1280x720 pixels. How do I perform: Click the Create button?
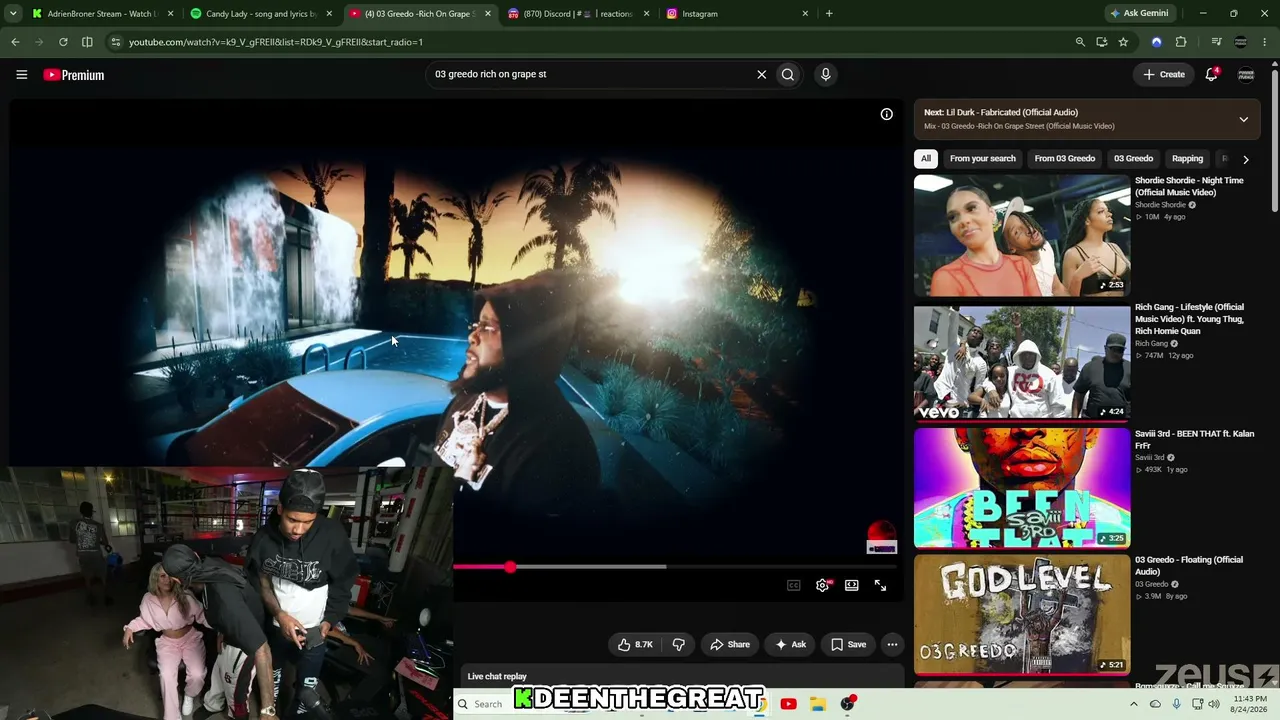coord(1164,74)
